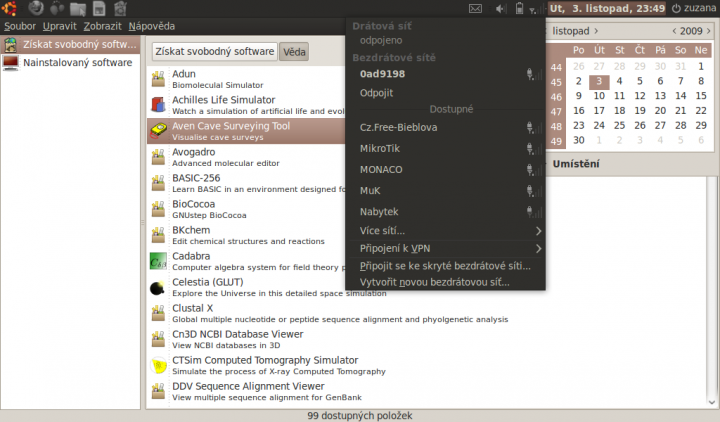Go to previous year before 2009
This screenshot has width=720, height=422.
coord(674,31)
